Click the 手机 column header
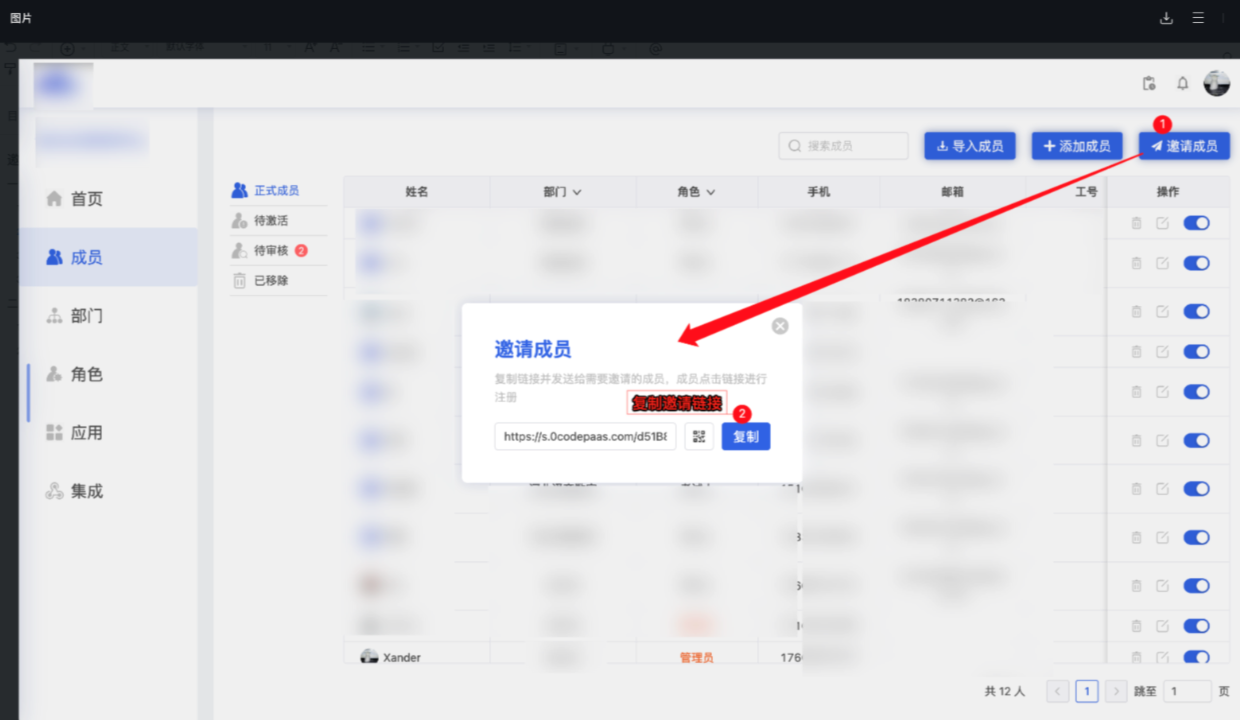This screenshot has height=720, width=1240. [x=819, y=192]
